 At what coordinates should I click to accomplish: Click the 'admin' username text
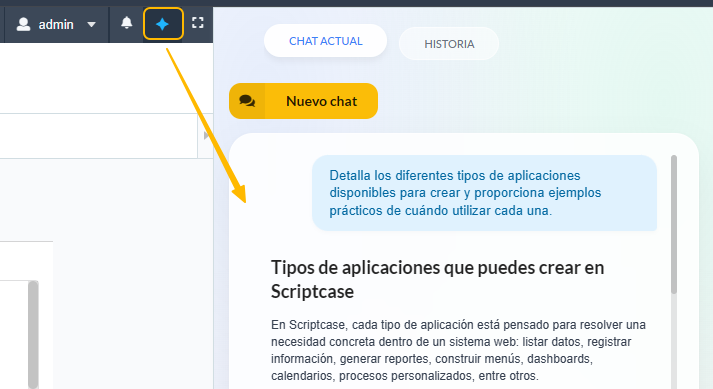pyautogui.click(x=56, y=25)
